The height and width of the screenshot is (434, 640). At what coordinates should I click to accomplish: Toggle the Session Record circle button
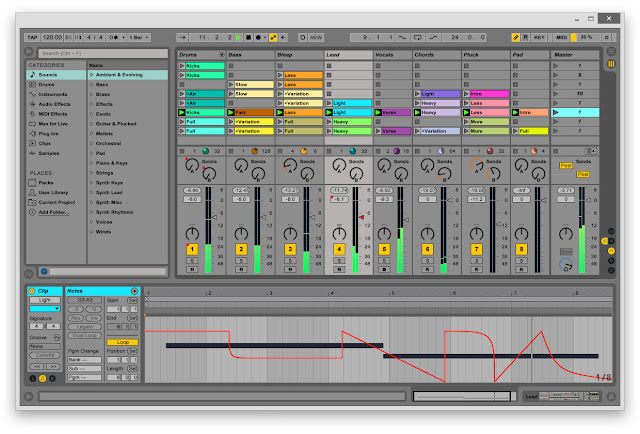(x=302, y=38)
